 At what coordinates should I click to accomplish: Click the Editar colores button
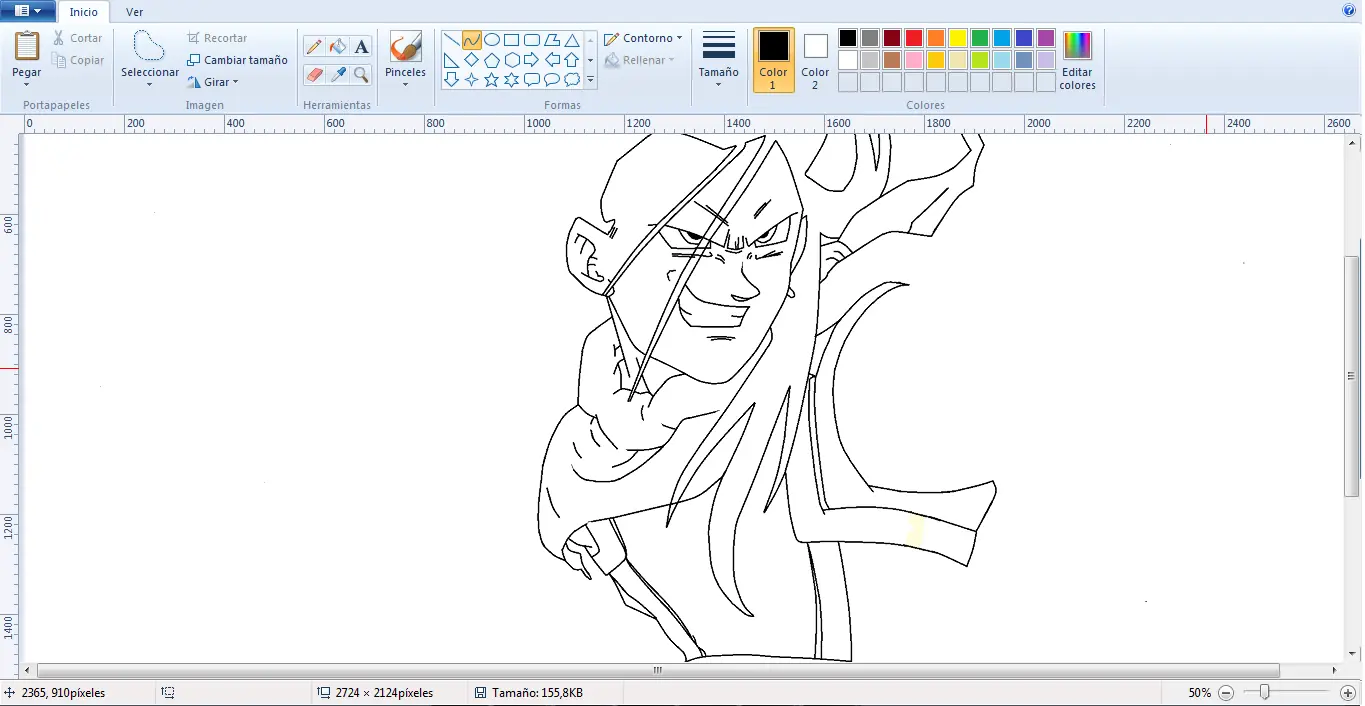1077,60
